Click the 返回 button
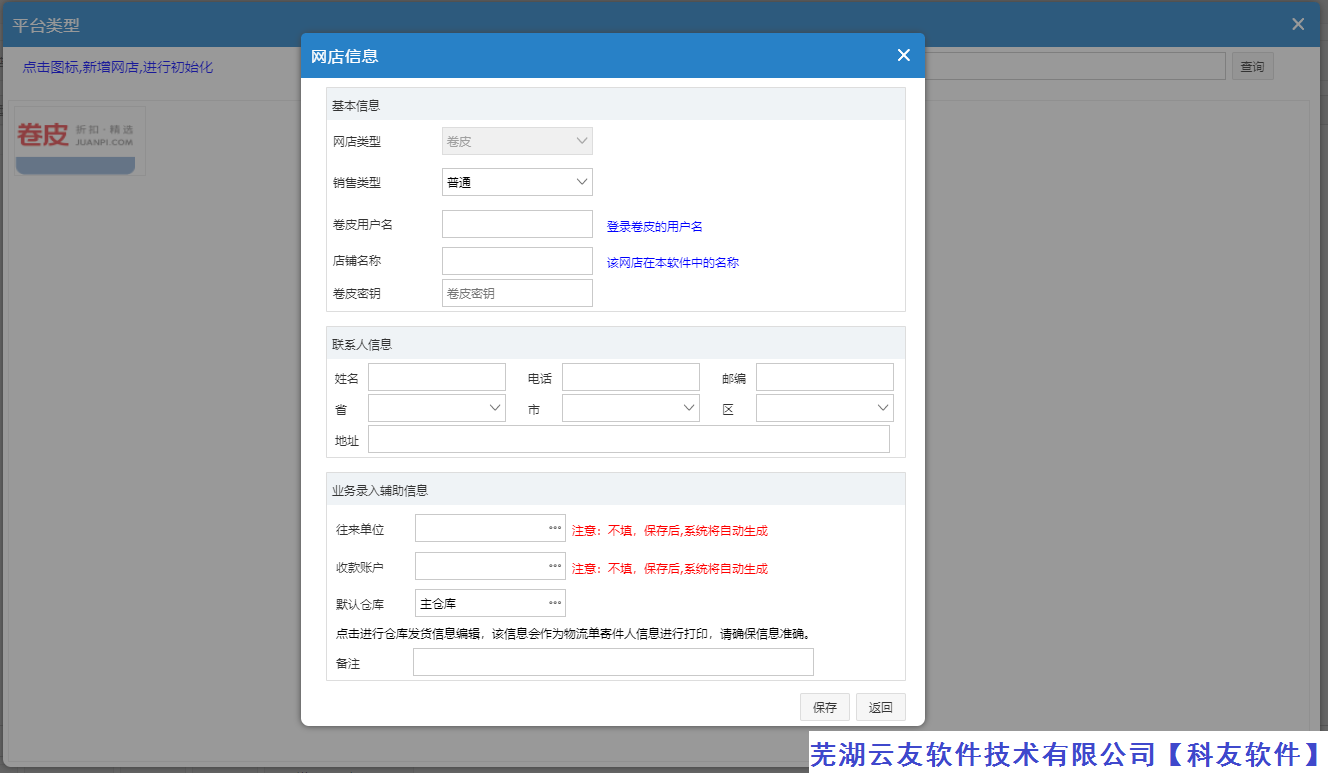The image size is (1328, 773). pyautogui.click(x=881, y=707)
